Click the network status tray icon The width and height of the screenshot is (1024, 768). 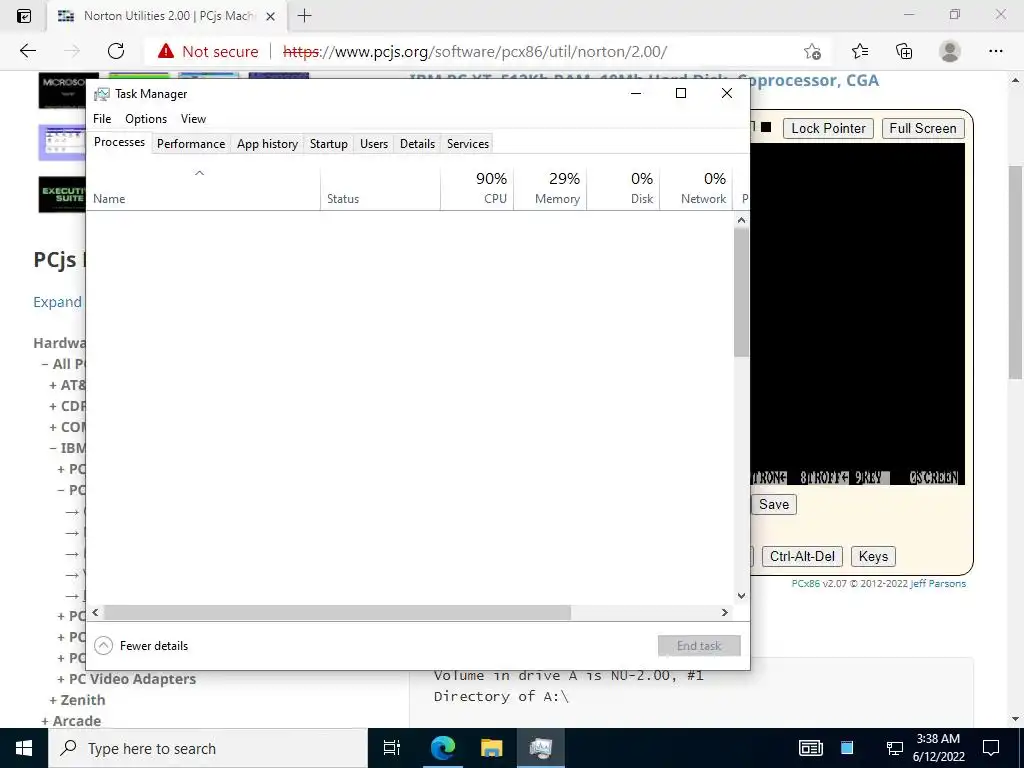coord(894,748)
